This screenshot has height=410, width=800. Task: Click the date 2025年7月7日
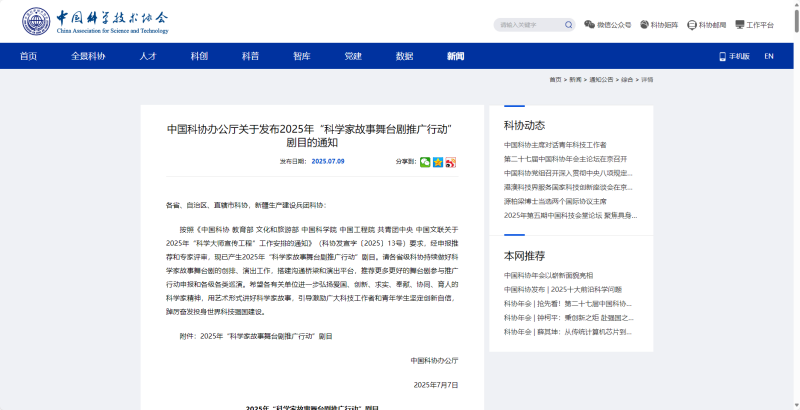436,385
